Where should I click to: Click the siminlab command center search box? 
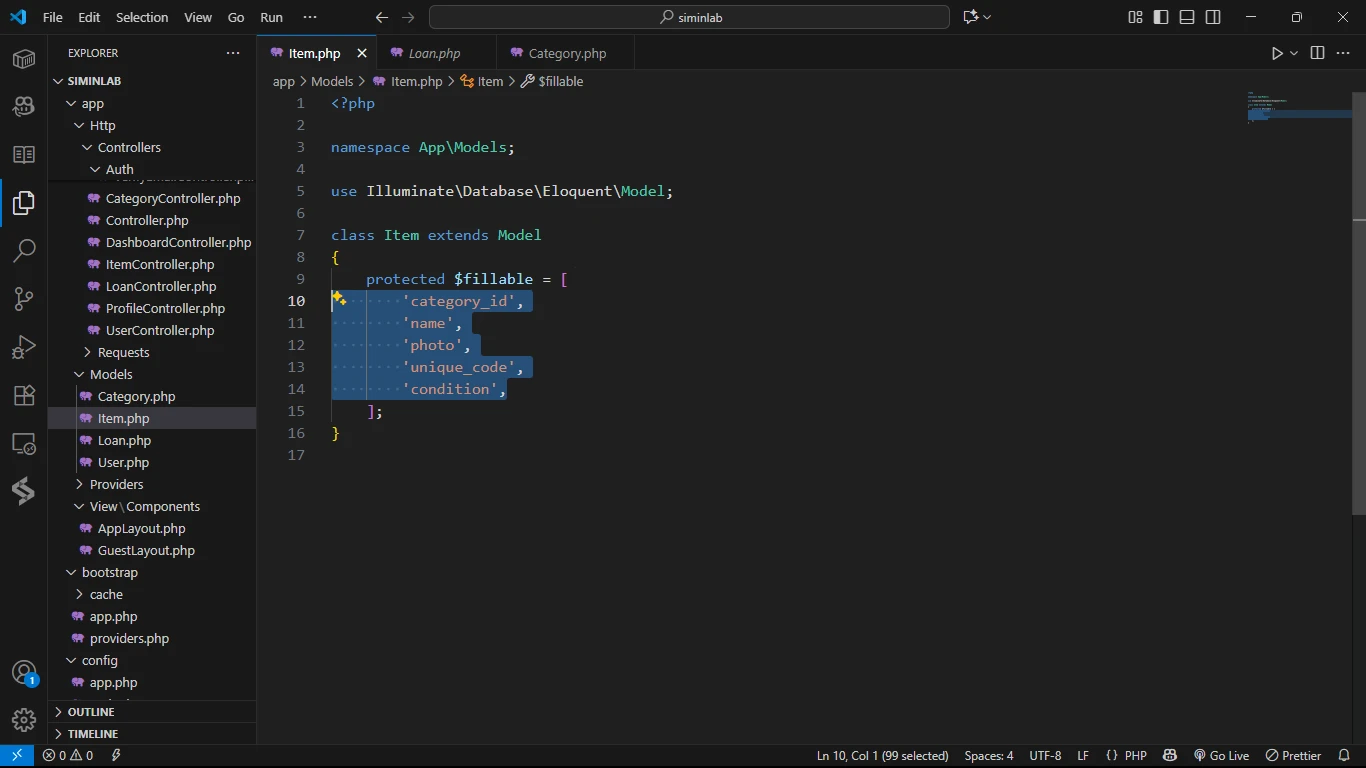[689, 17]
